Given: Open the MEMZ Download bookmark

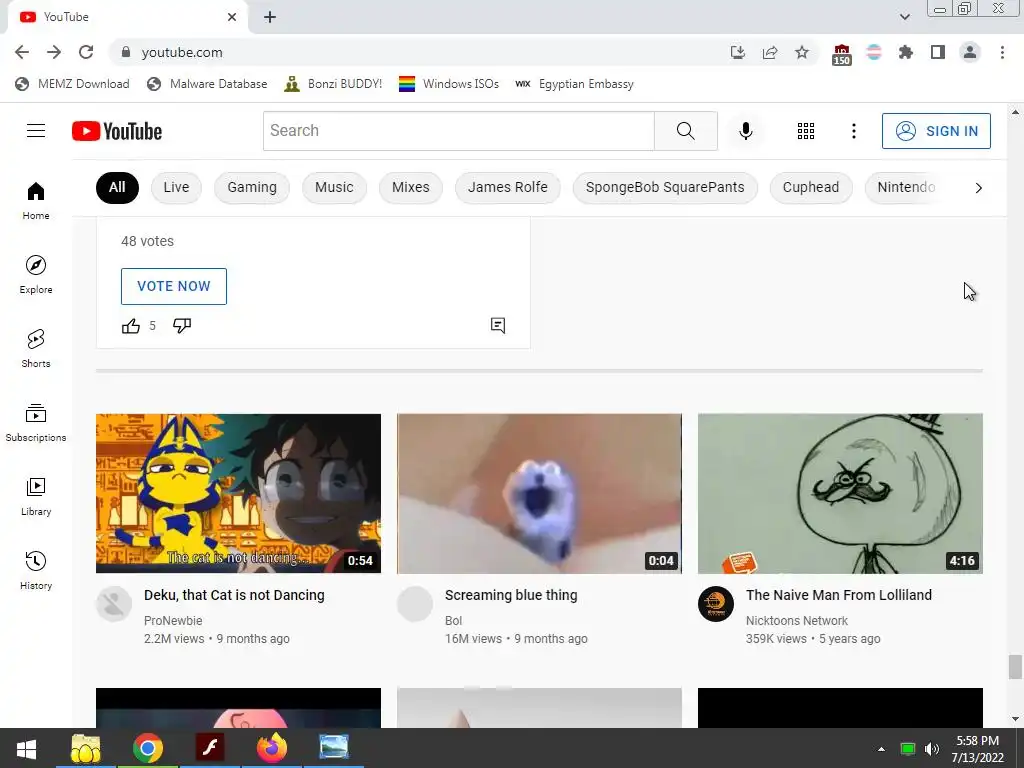Looking at the screenshot, I should [x=72, y=84].
